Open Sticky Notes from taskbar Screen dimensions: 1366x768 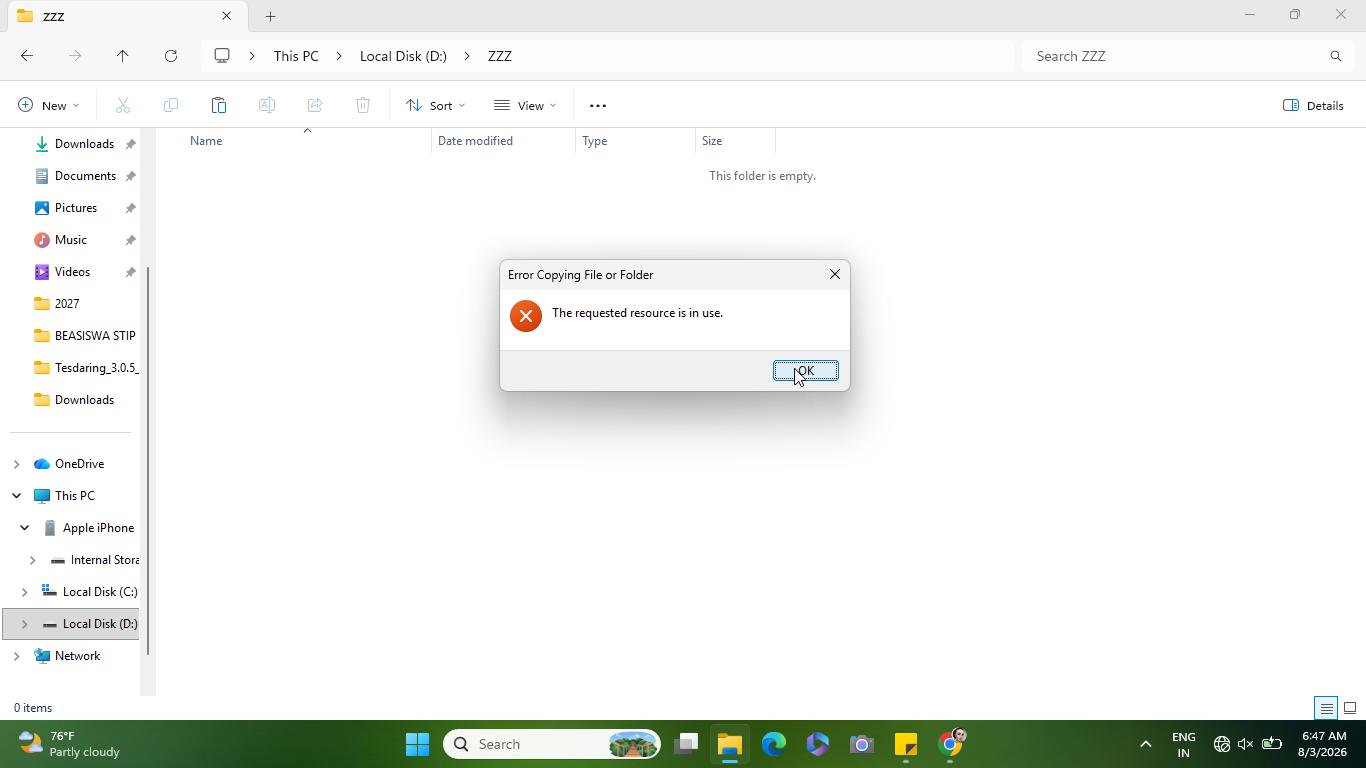[906, 744]
